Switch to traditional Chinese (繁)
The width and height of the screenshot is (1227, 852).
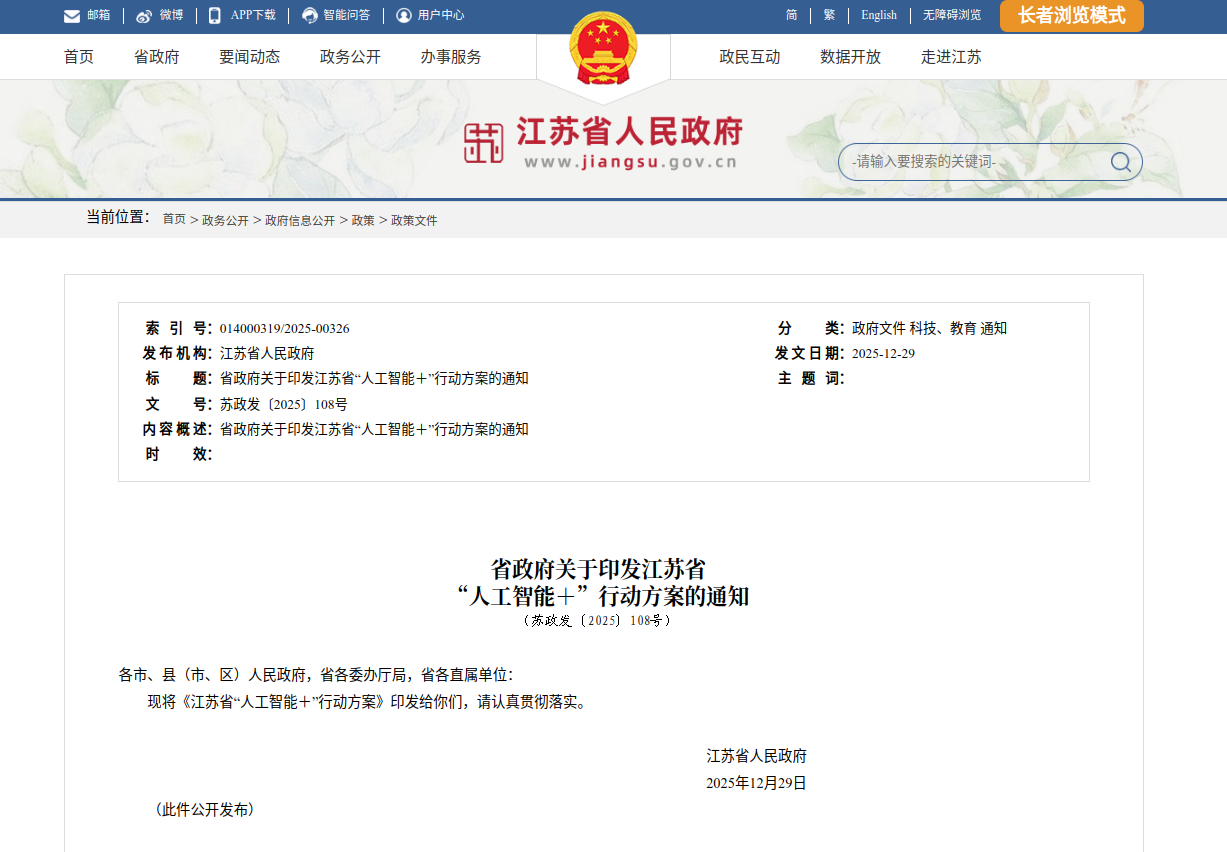(x=829, y=15)
